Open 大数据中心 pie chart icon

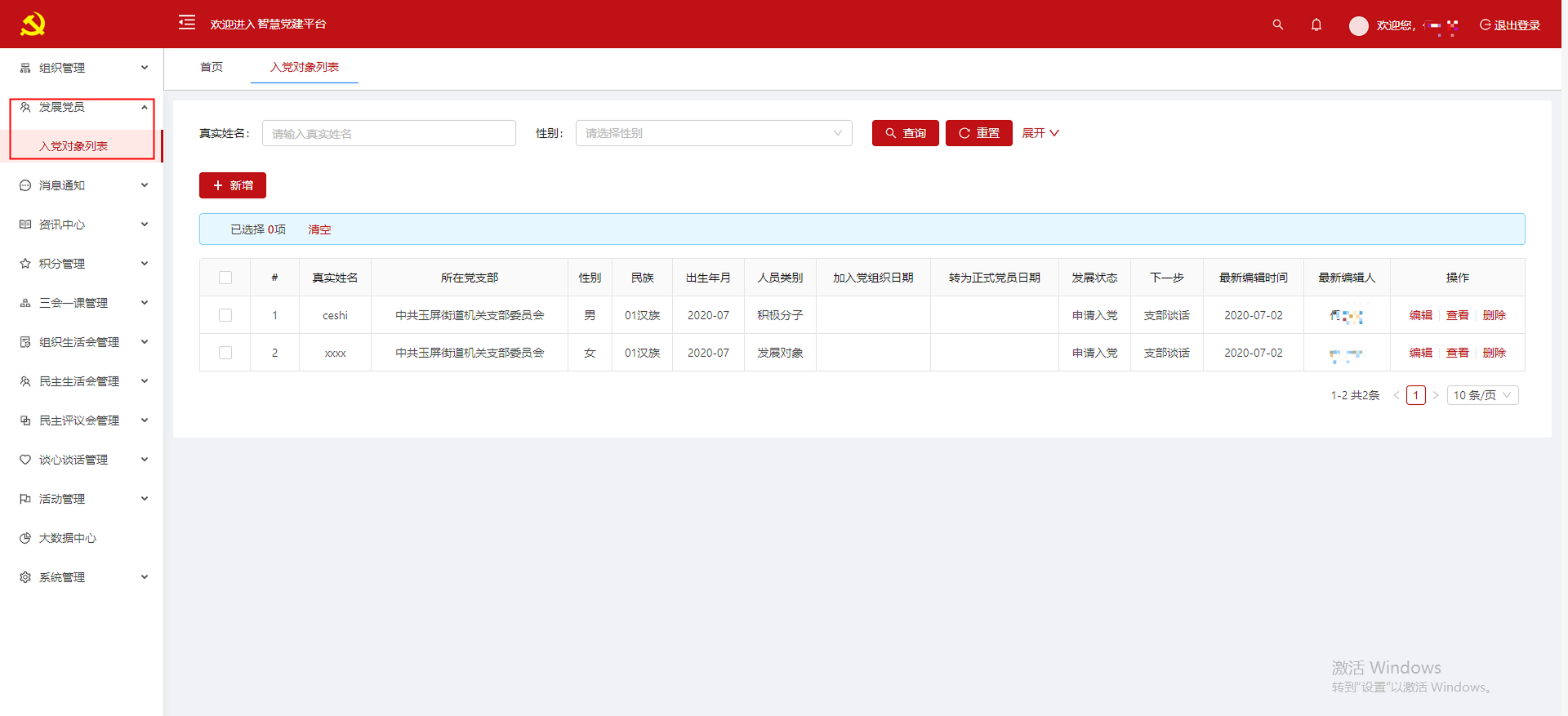(25, 538)
